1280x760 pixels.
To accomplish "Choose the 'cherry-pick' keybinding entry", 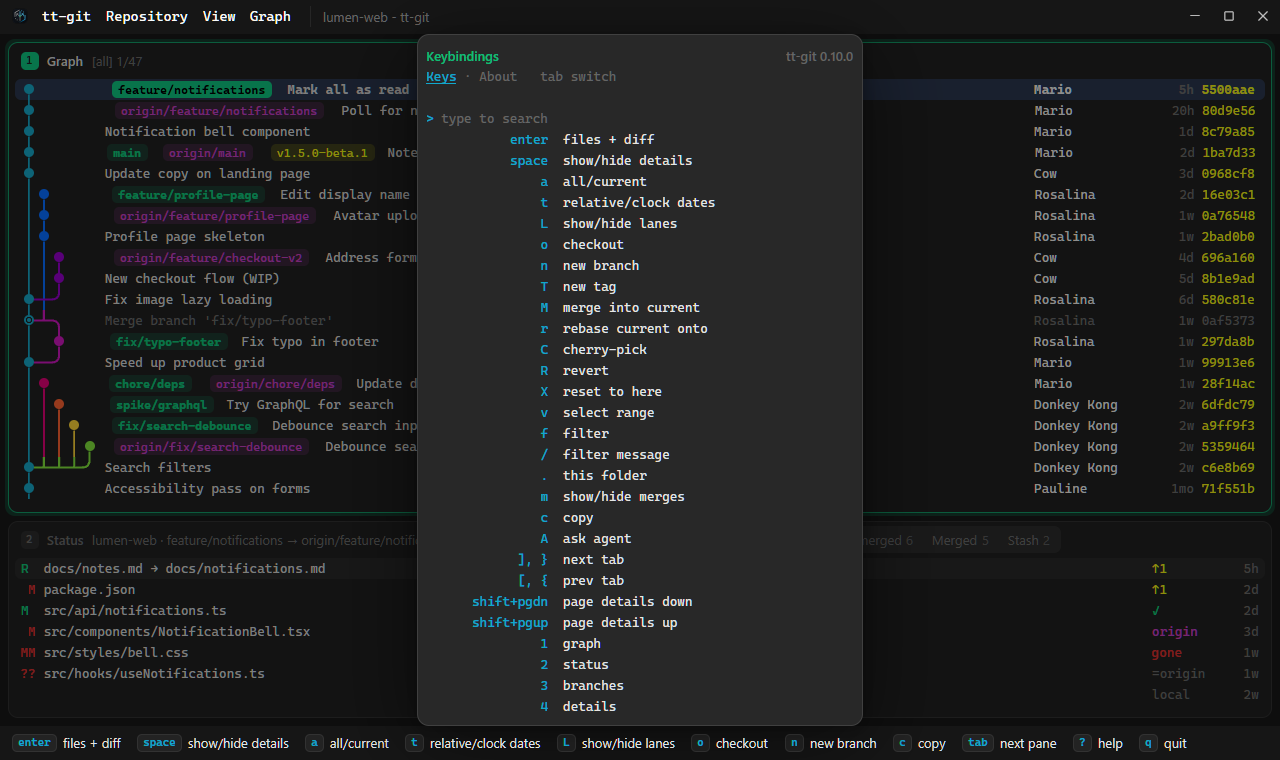I will point(639,349).
